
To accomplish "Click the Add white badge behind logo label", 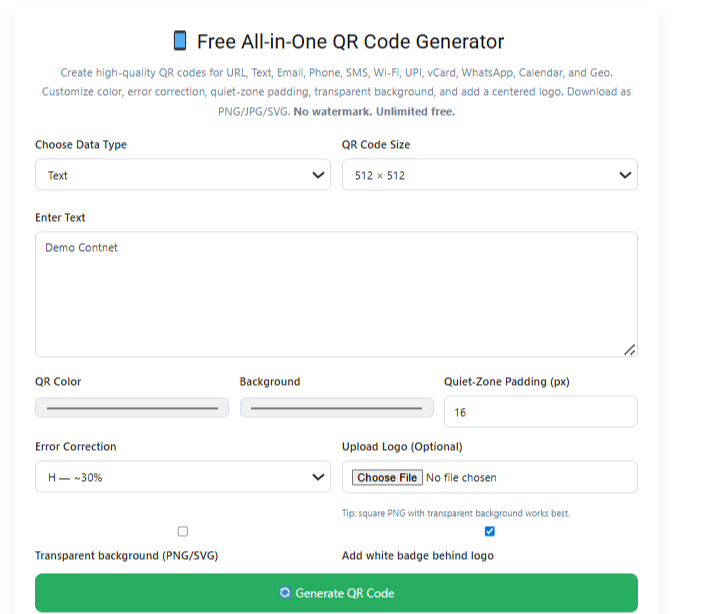I will click(x=417, y=556).
